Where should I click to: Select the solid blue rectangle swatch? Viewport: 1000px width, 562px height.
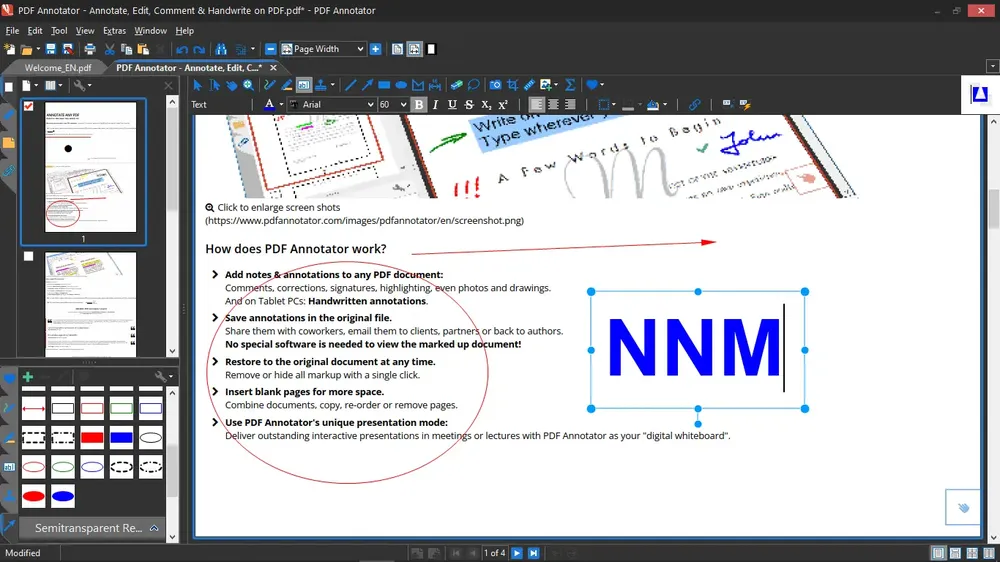(x=121, y=438)
